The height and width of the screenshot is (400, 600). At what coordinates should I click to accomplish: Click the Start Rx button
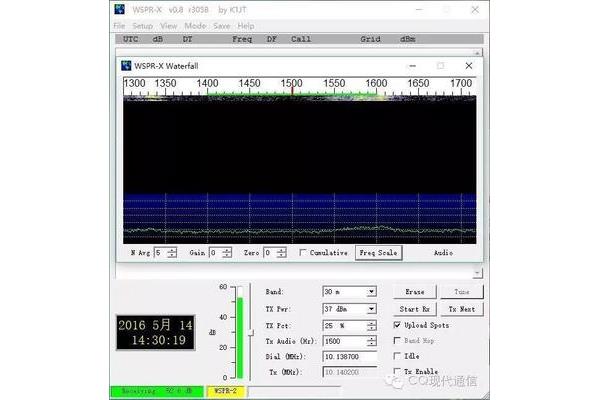[x=414, y=309]
